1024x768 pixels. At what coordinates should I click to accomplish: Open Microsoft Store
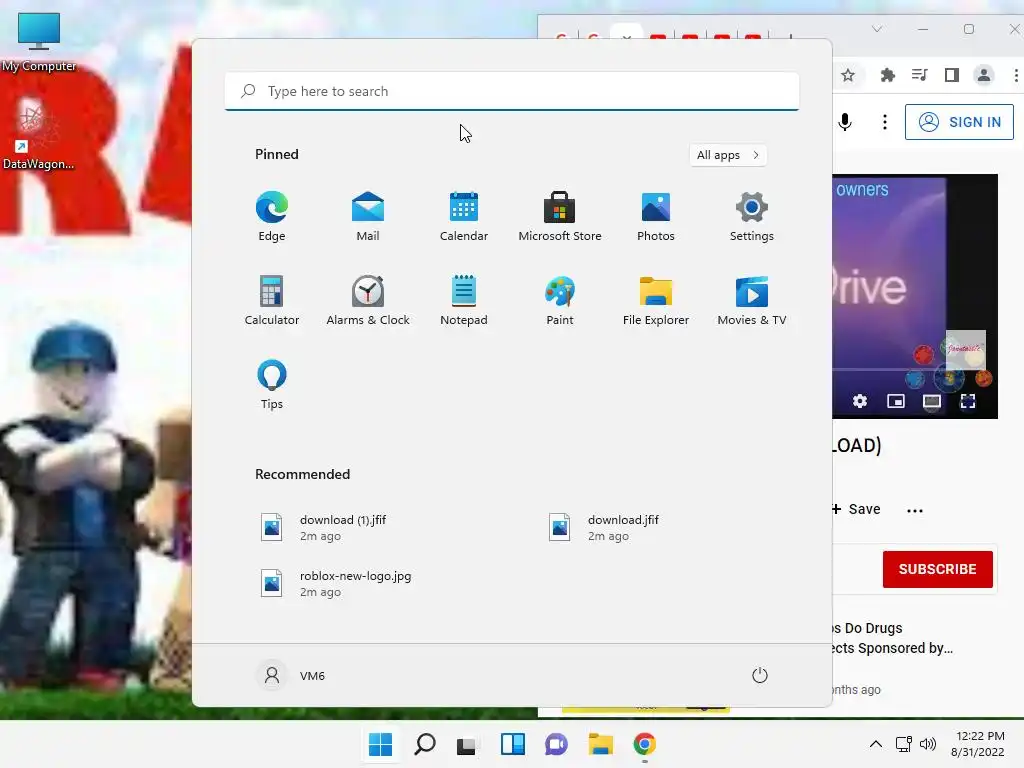point(560,216)
